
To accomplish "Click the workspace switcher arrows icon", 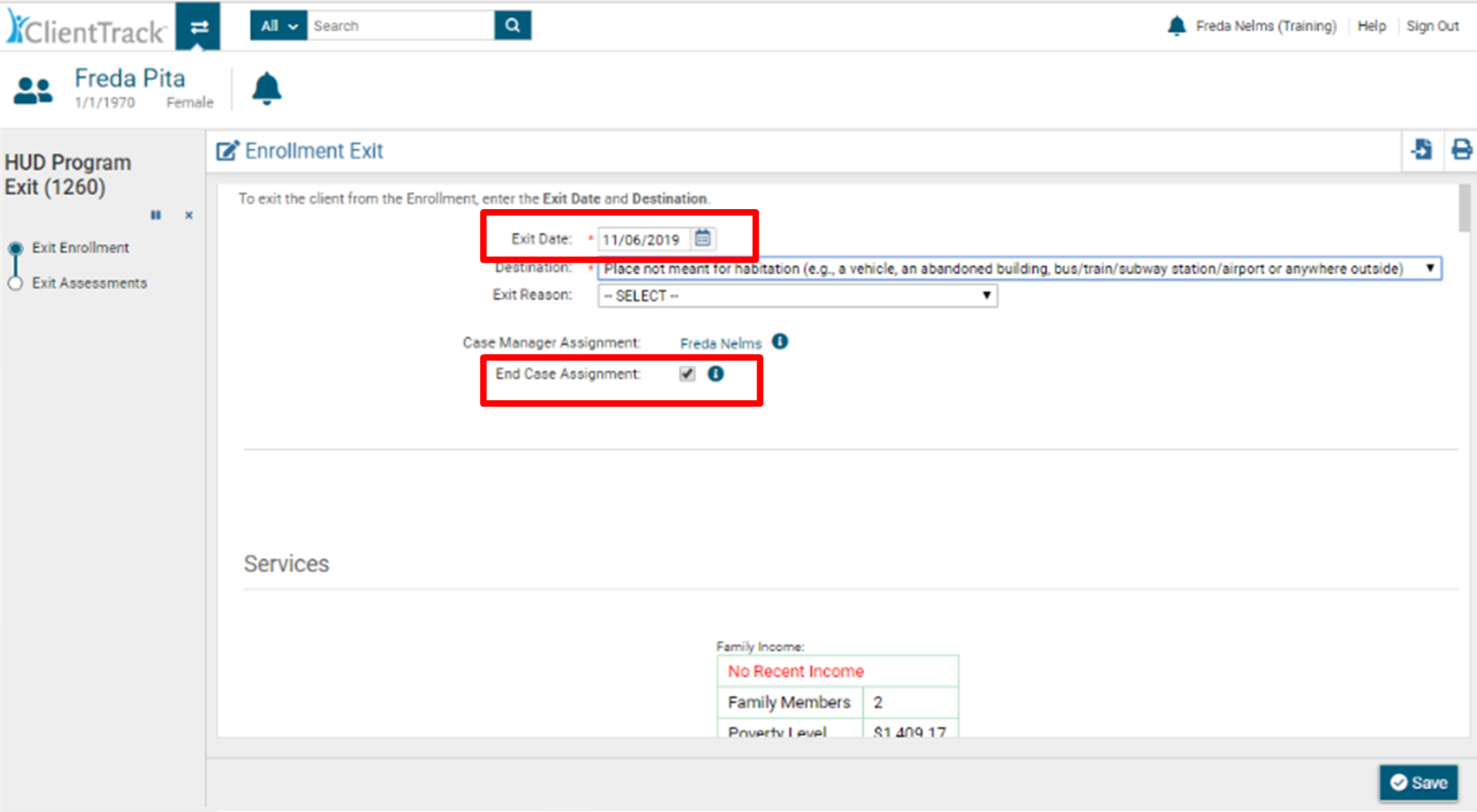I will (x=198, y=27).
